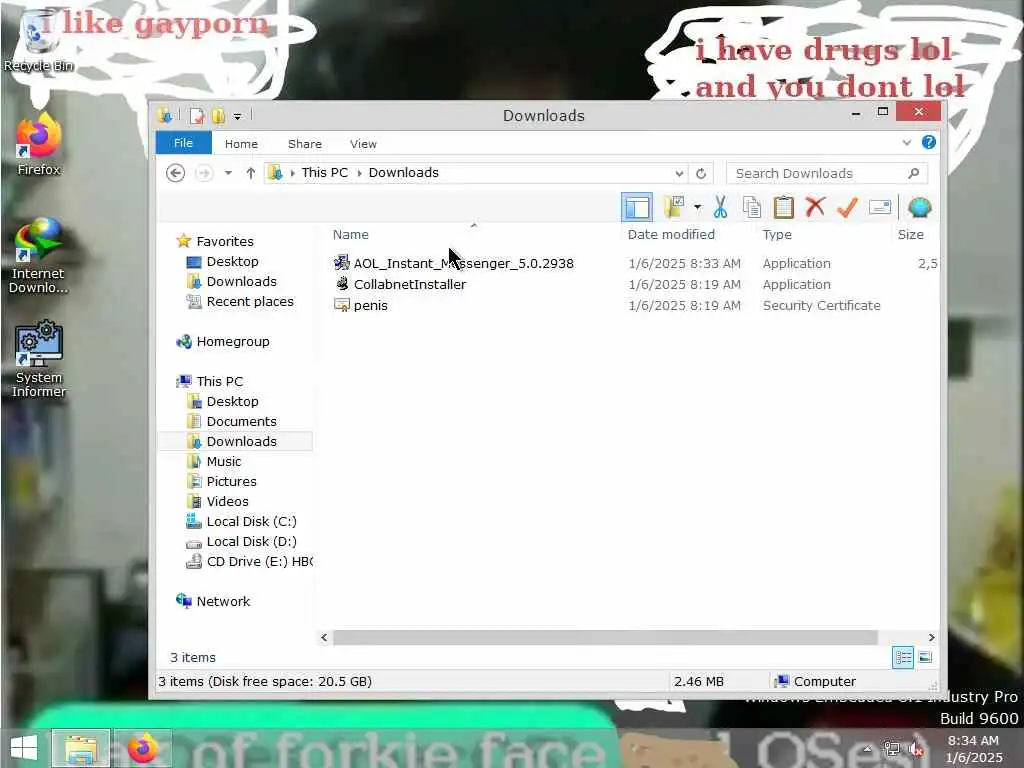The image size is (1024, 768).
Task: Click the Copy toolbar icon
Action: click(752, 208)
